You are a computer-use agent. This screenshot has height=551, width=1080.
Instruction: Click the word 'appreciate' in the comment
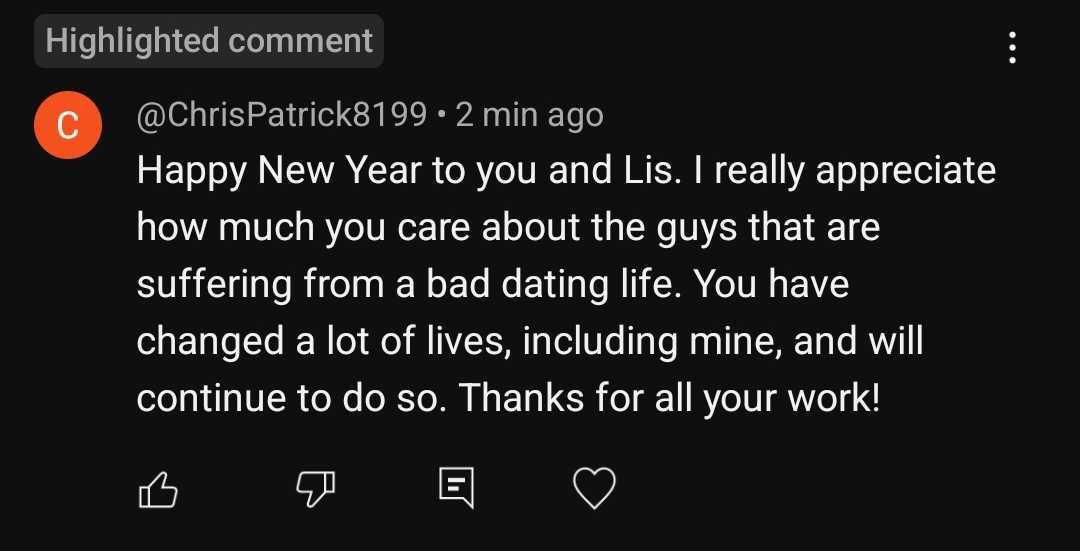(906, 171)
